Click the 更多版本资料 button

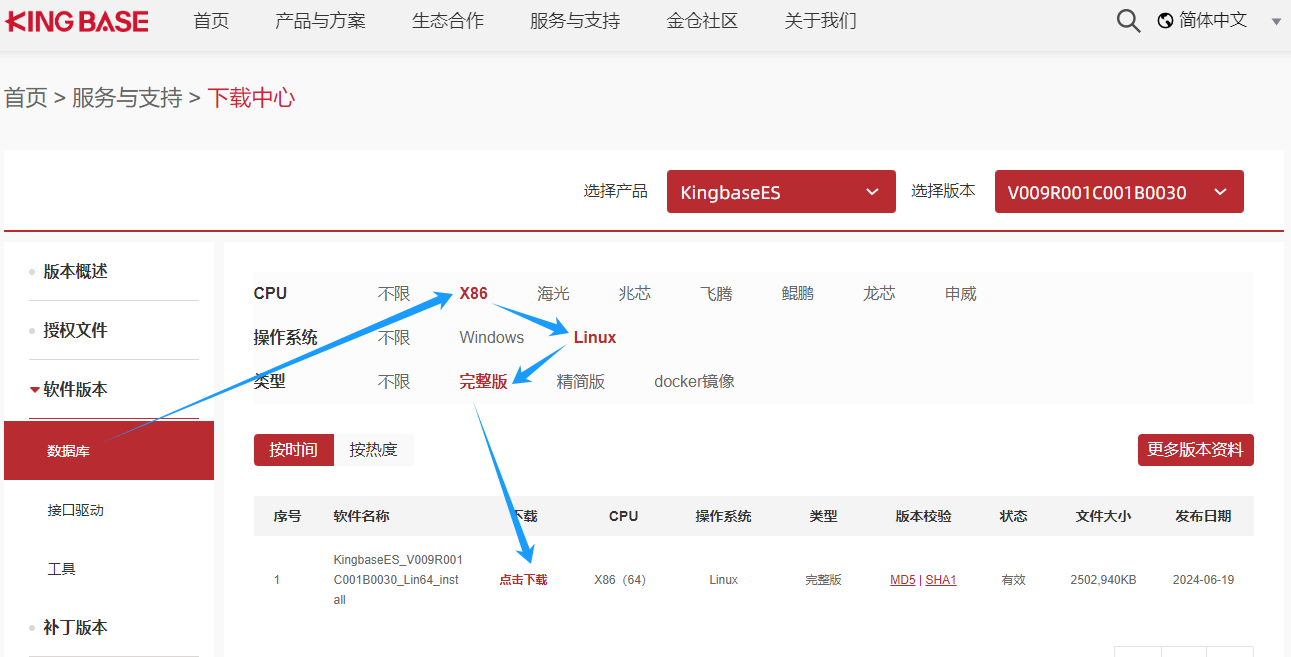tap(1195, 450)
